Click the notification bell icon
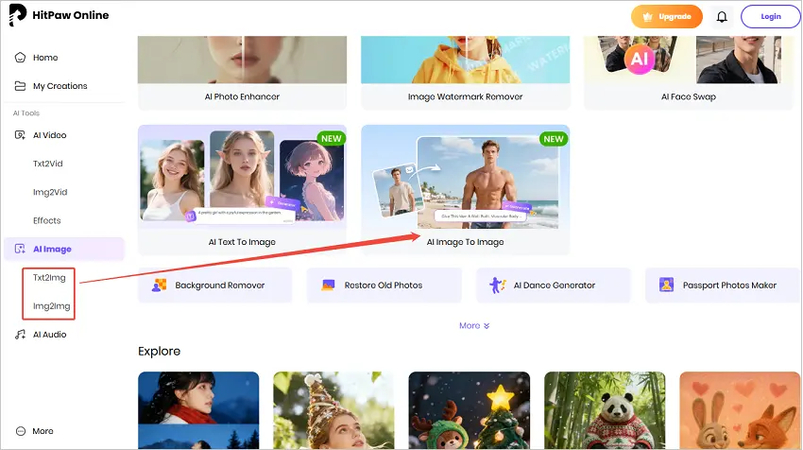This screenshot has width=803, height=450. pos(721,17)
